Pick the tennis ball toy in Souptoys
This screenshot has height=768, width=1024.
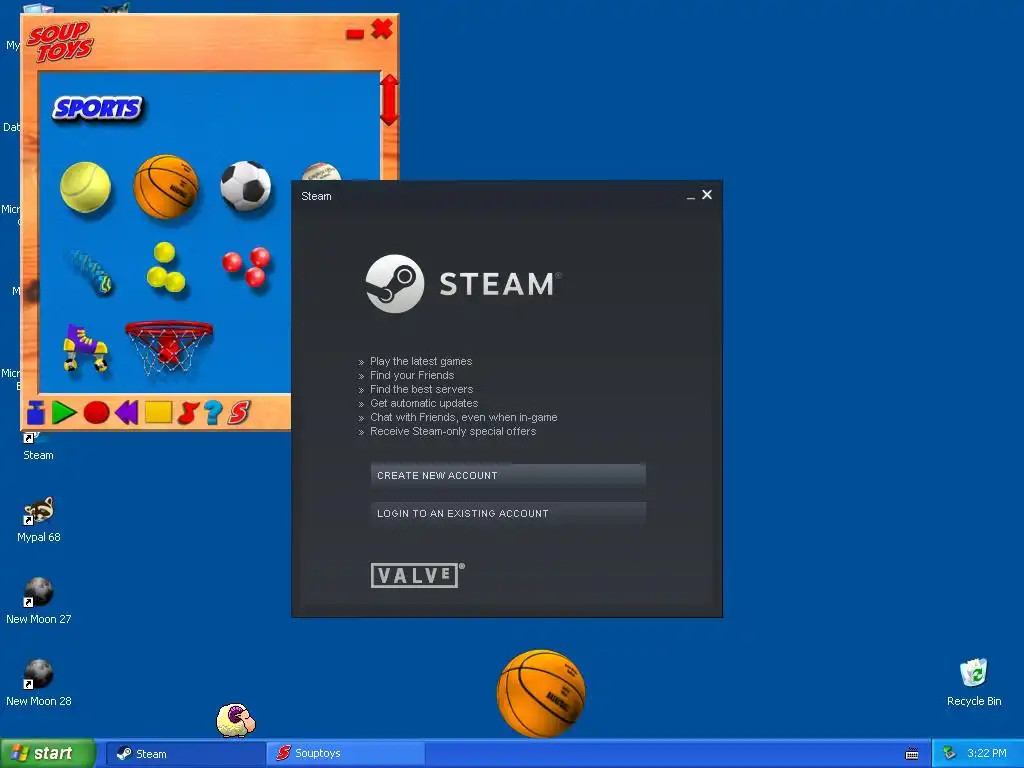coord(86,187)
